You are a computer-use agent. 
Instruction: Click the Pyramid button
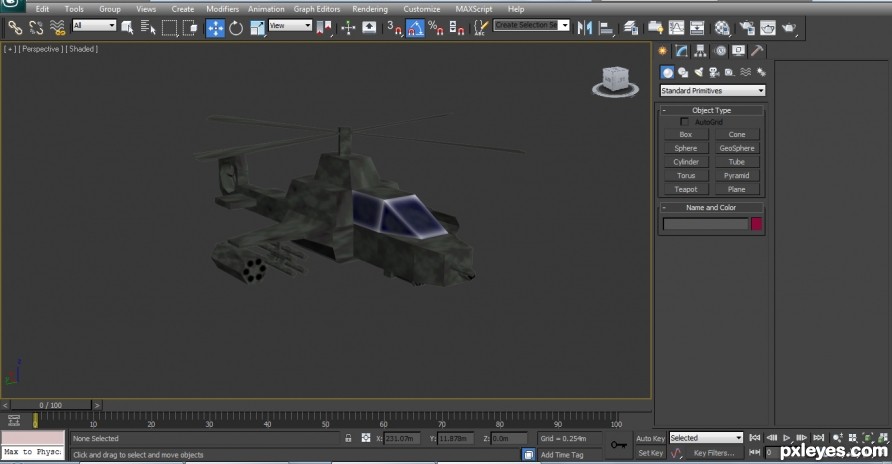click(x=737, y=176)
